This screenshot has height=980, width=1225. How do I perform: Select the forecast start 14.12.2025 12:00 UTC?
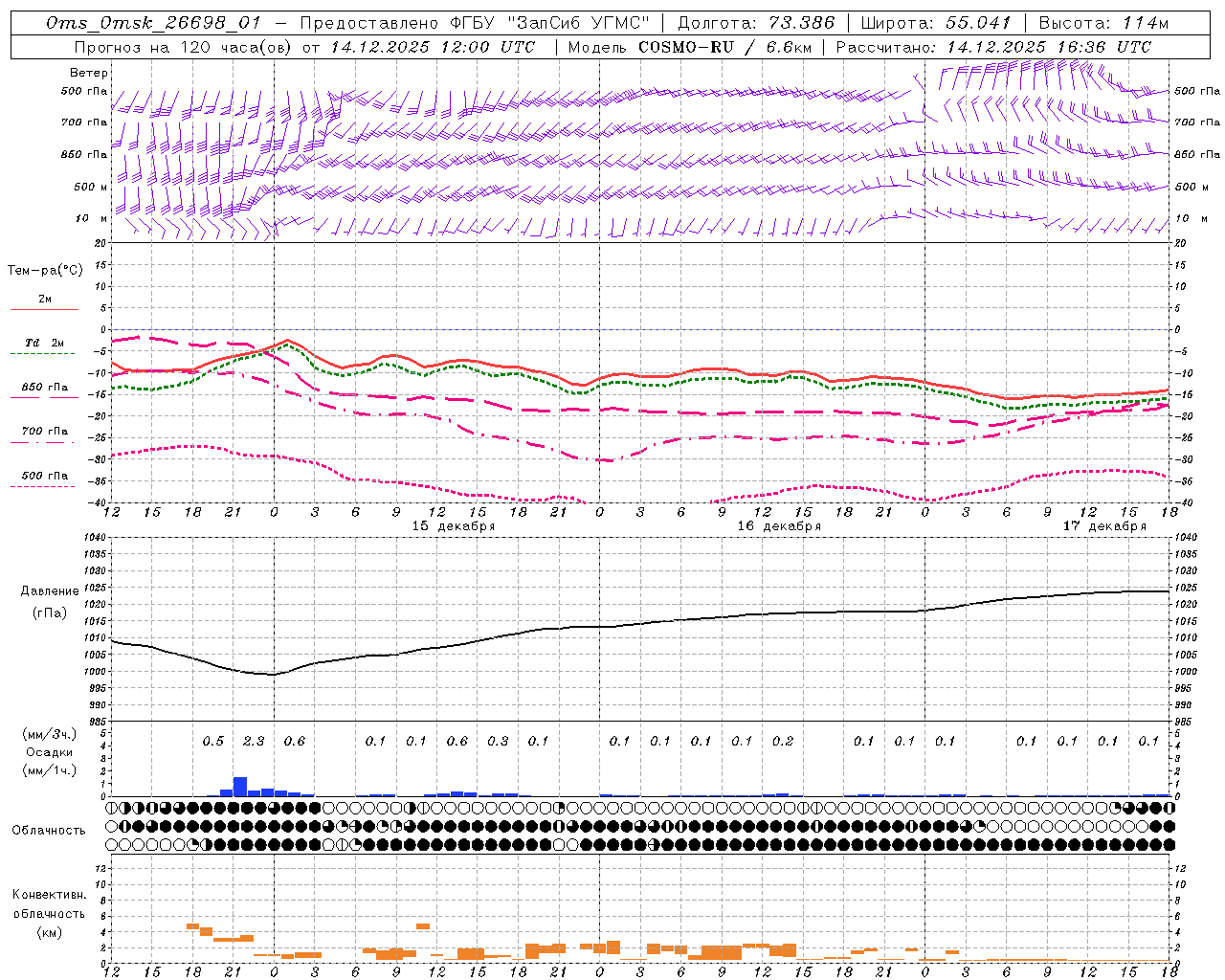[433, 47]
